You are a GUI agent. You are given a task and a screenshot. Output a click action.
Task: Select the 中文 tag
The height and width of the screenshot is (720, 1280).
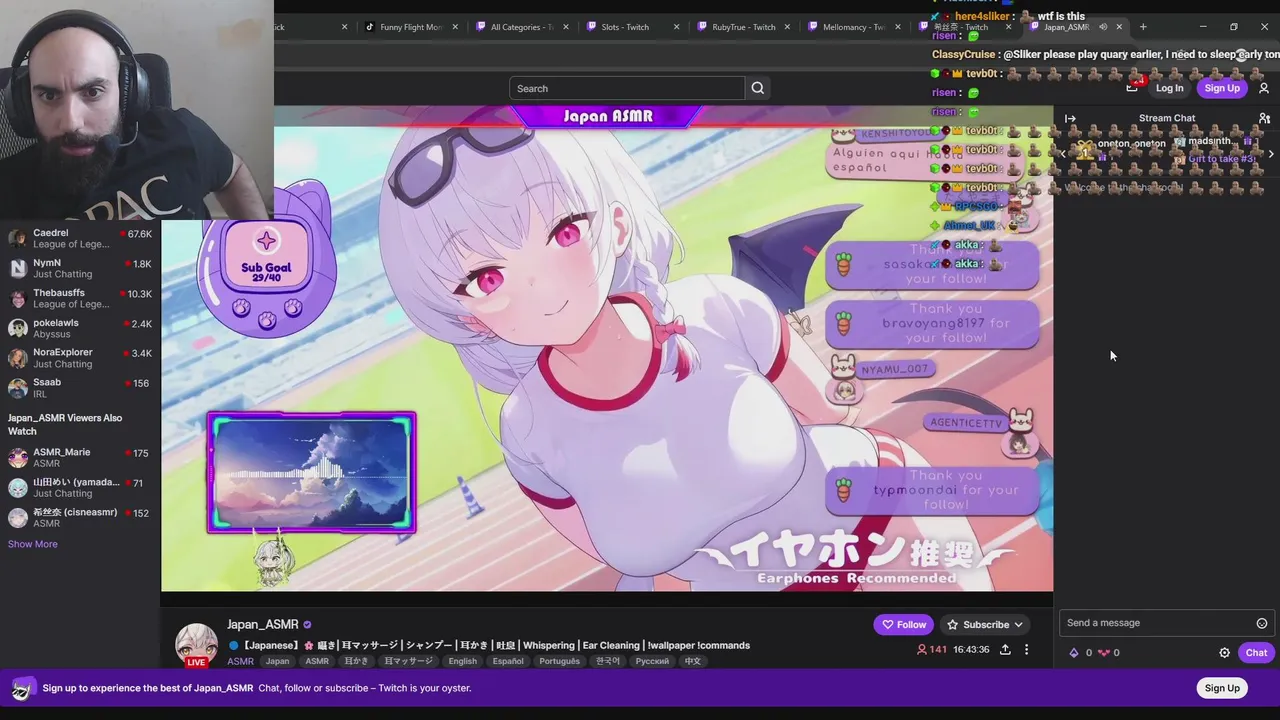[x=692, y=661]
